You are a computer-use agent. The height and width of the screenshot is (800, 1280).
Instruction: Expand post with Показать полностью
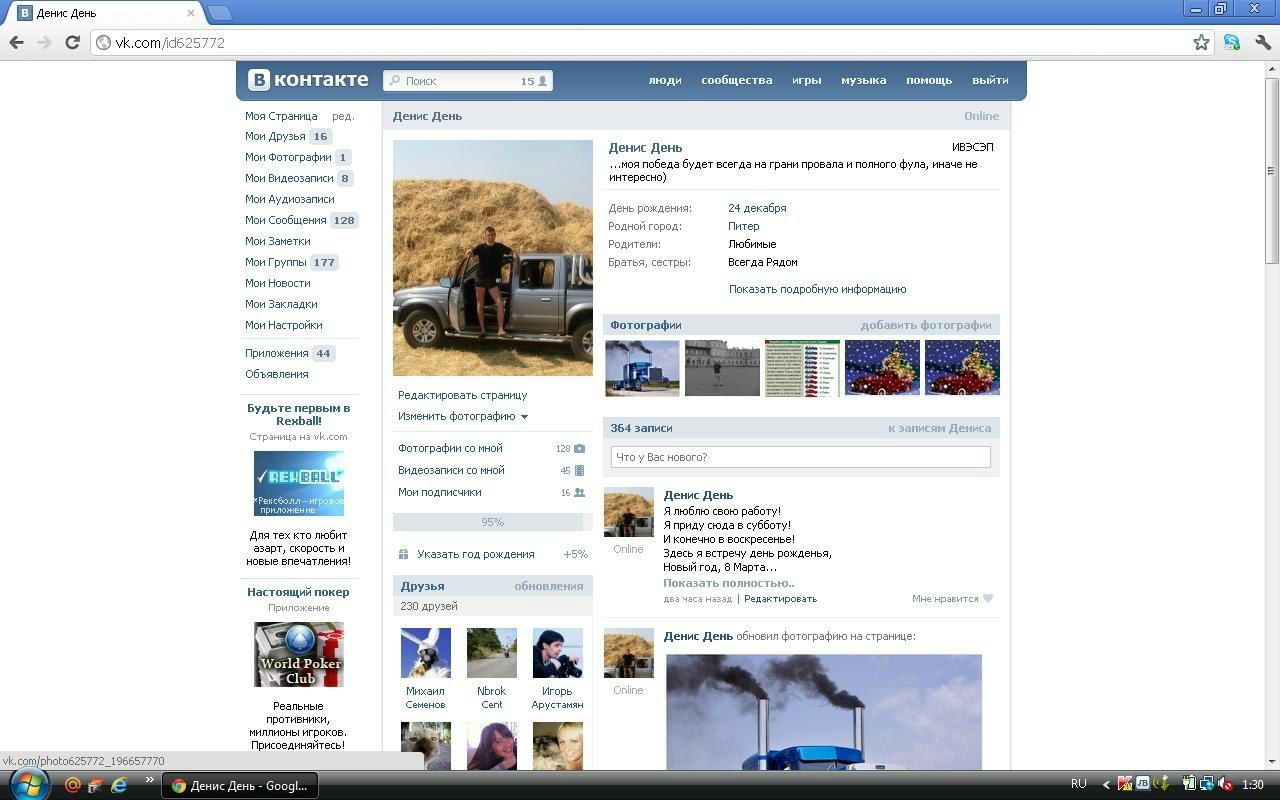coord(728,583)
